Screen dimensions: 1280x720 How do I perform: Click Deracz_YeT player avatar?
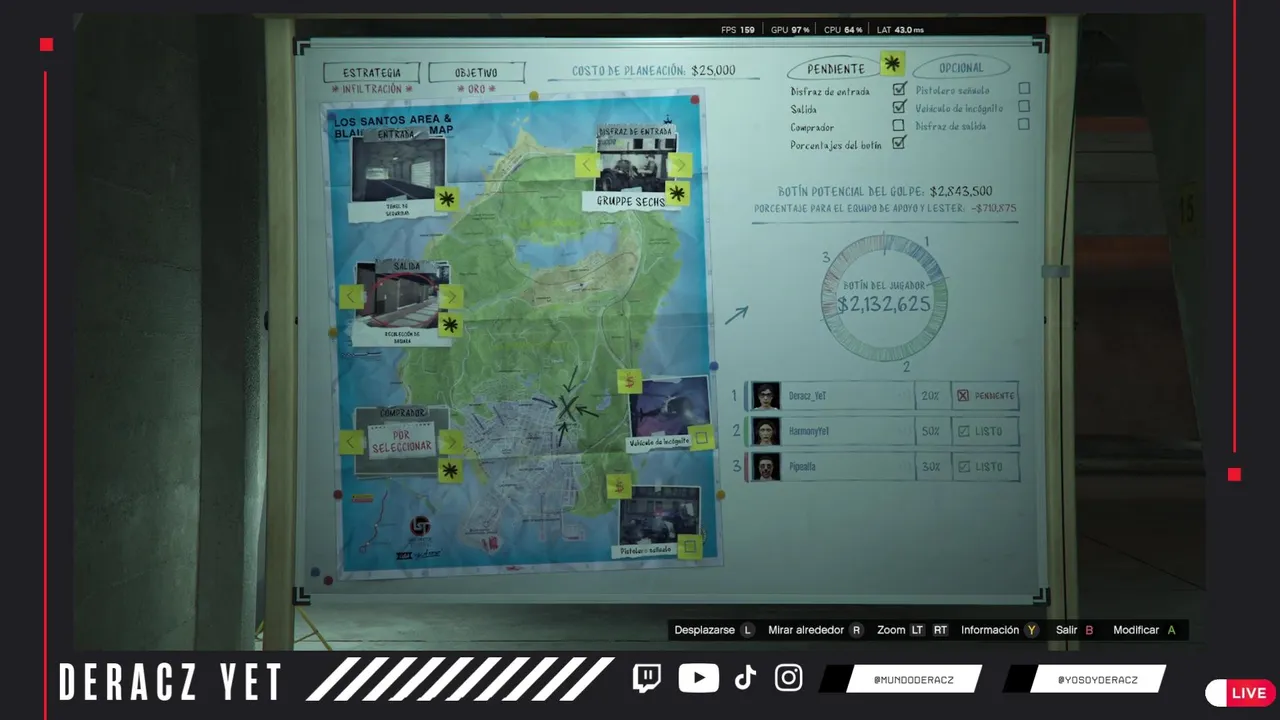point(766,396)
